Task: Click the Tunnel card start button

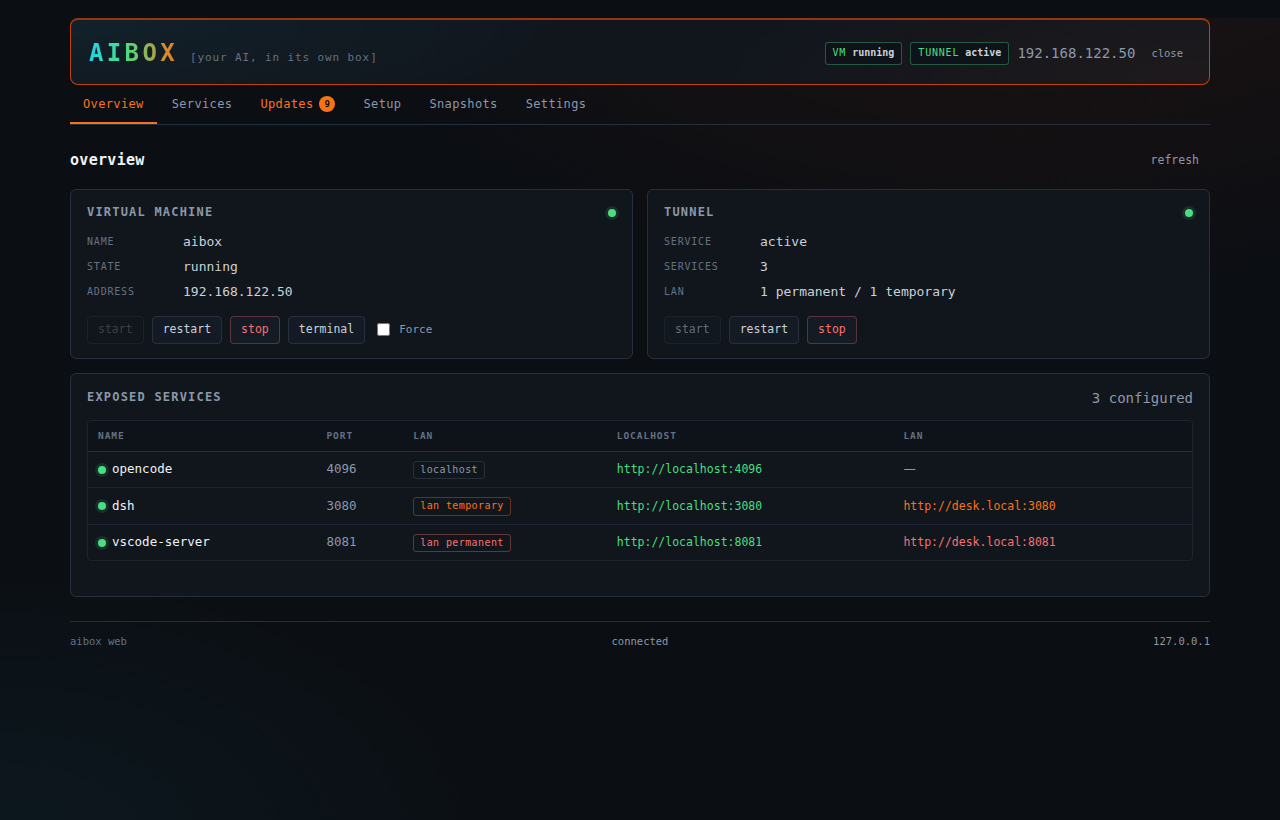Action: (692, 330)
